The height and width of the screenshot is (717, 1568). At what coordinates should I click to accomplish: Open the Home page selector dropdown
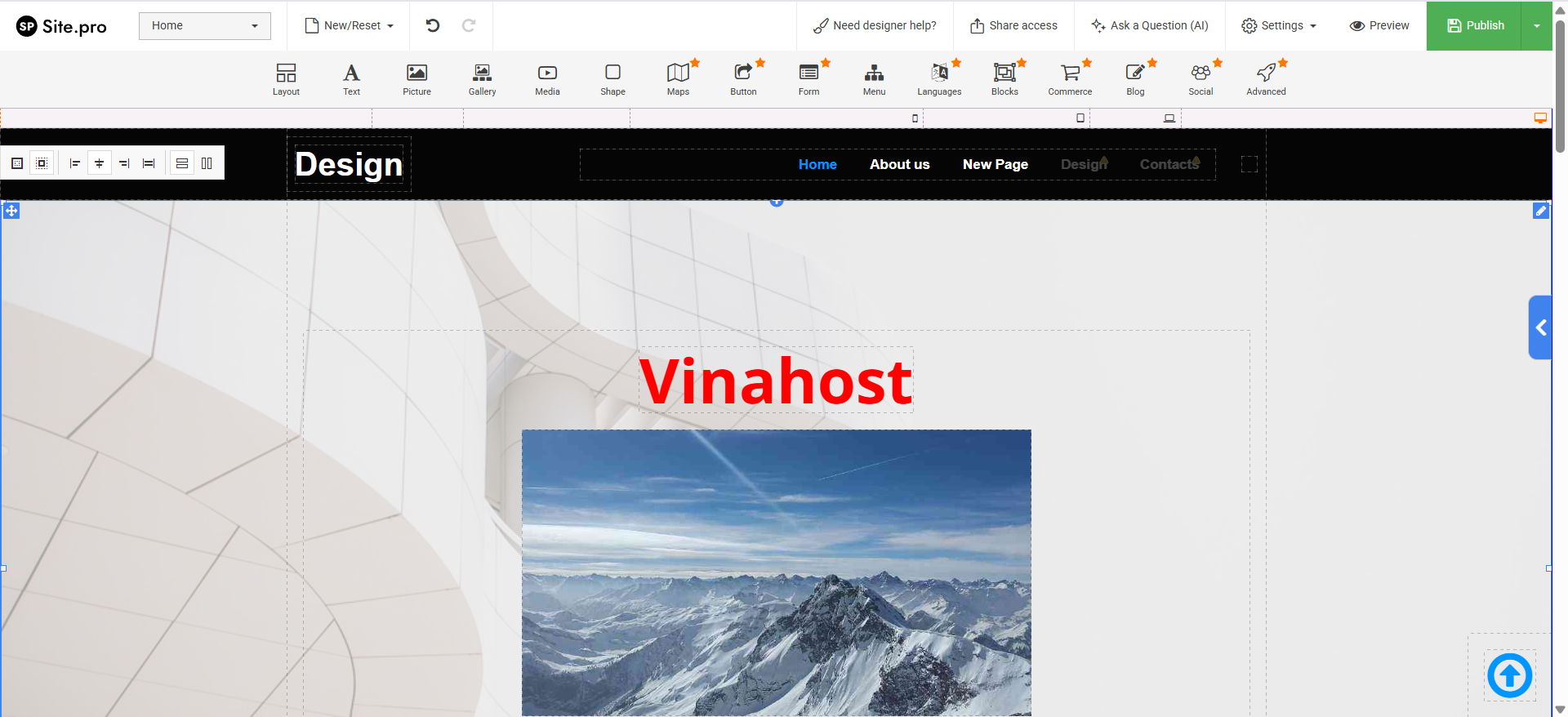click(204, 25)
